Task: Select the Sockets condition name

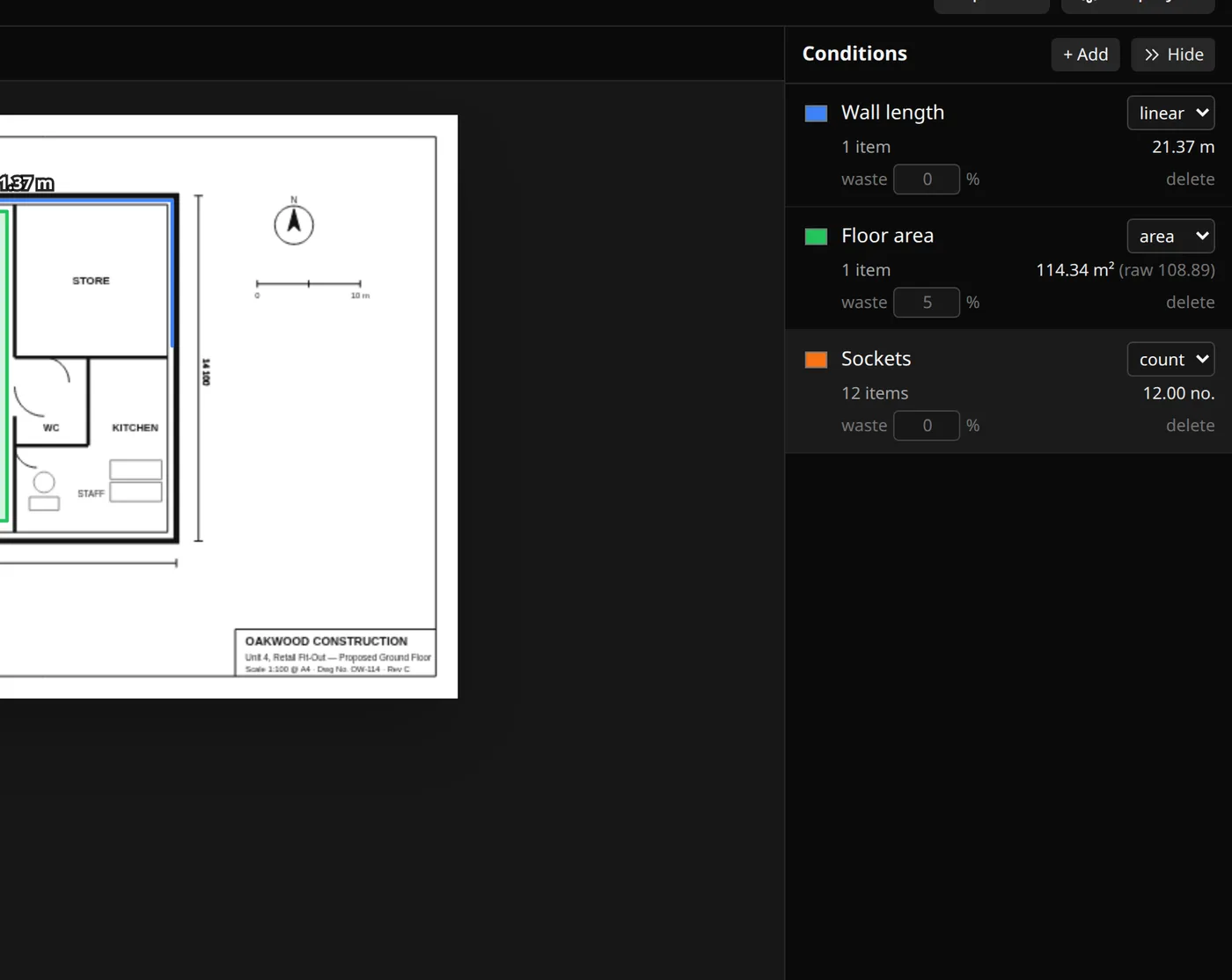Action: click(876, 359)
